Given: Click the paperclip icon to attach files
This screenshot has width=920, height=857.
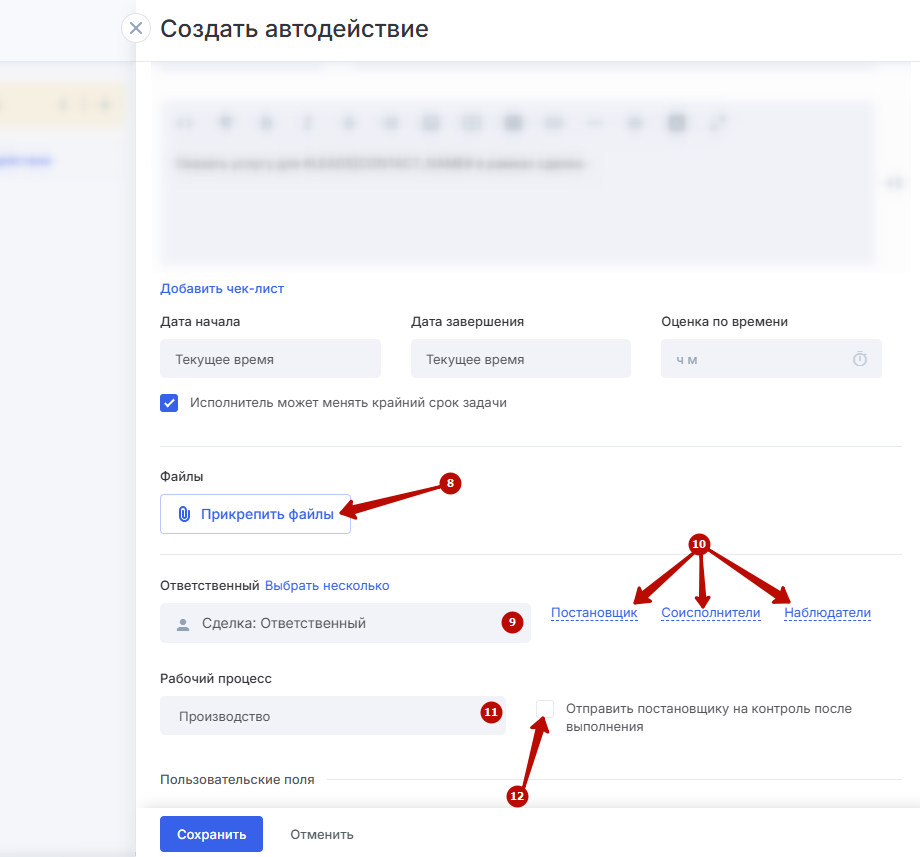Looking at the screenshot, I should point(184,514).
